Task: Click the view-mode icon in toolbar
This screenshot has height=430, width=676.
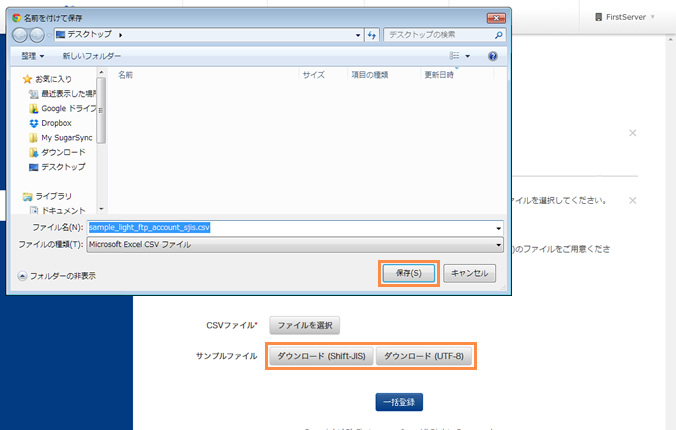Action: [454, 56]
